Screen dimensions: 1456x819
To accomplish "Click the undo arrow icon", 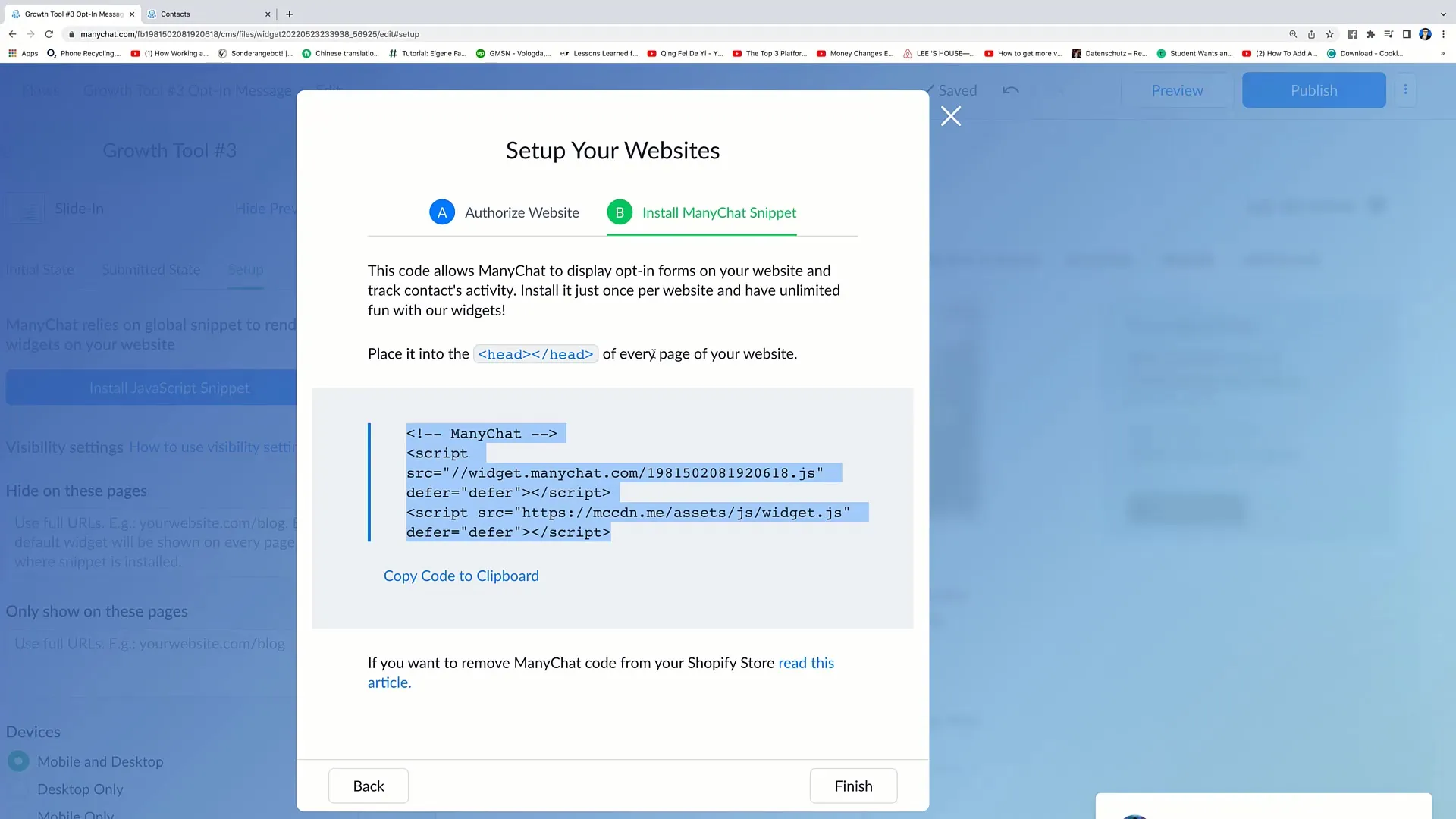I will (x=1011, y=90).
